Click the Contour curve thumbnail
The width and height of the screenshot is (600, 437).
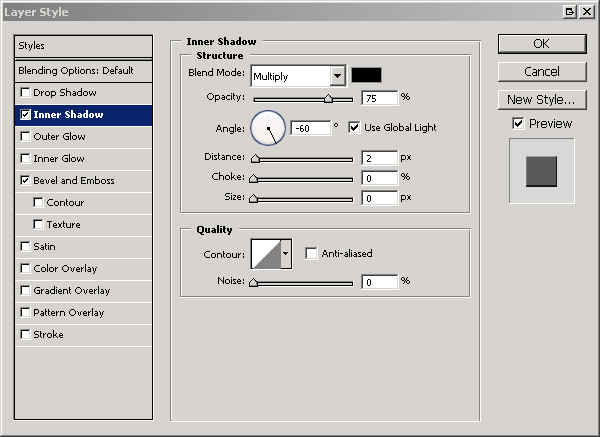coord(265,254)
